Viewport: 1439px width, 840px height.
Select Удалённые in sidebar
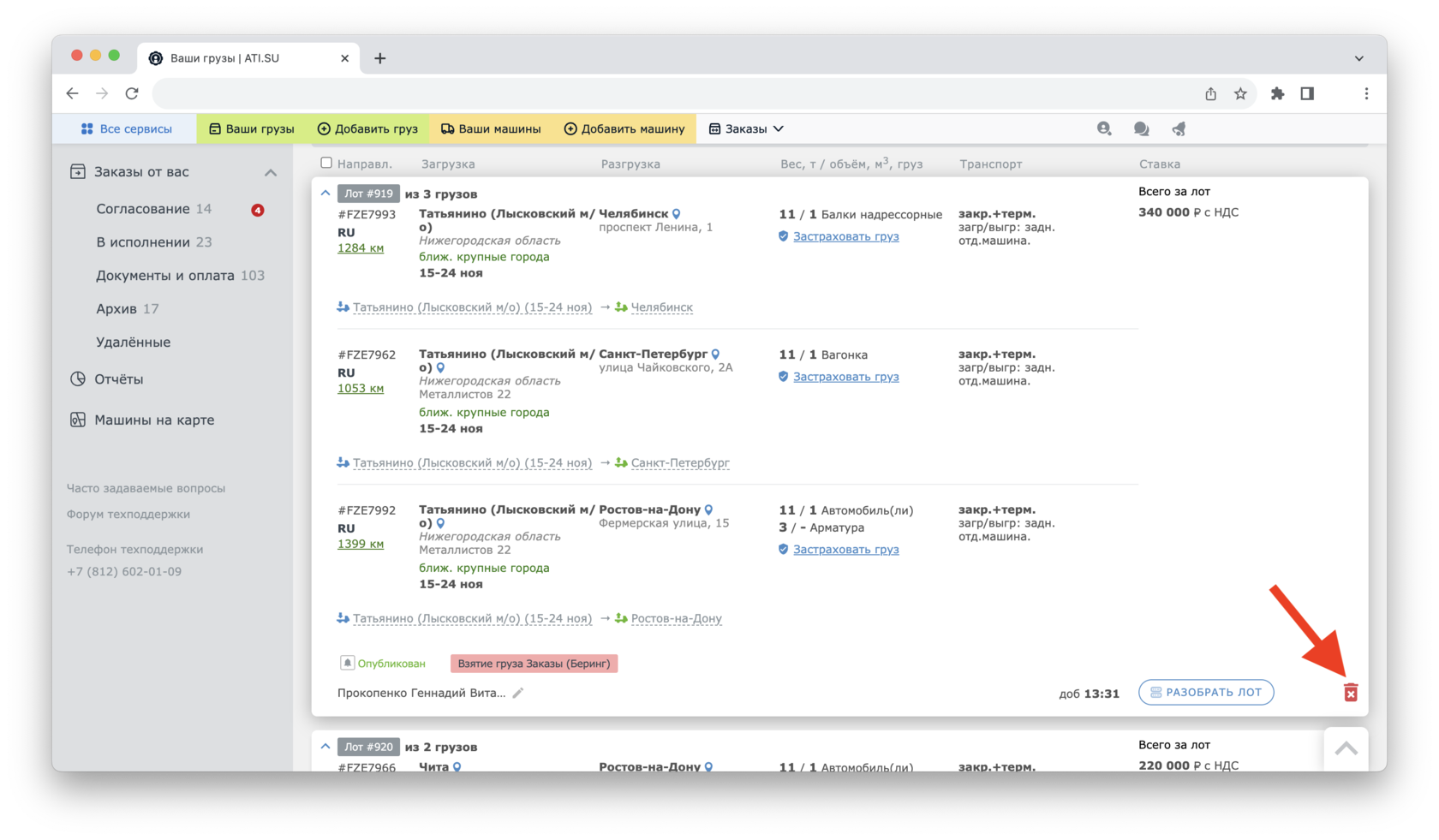133,343
